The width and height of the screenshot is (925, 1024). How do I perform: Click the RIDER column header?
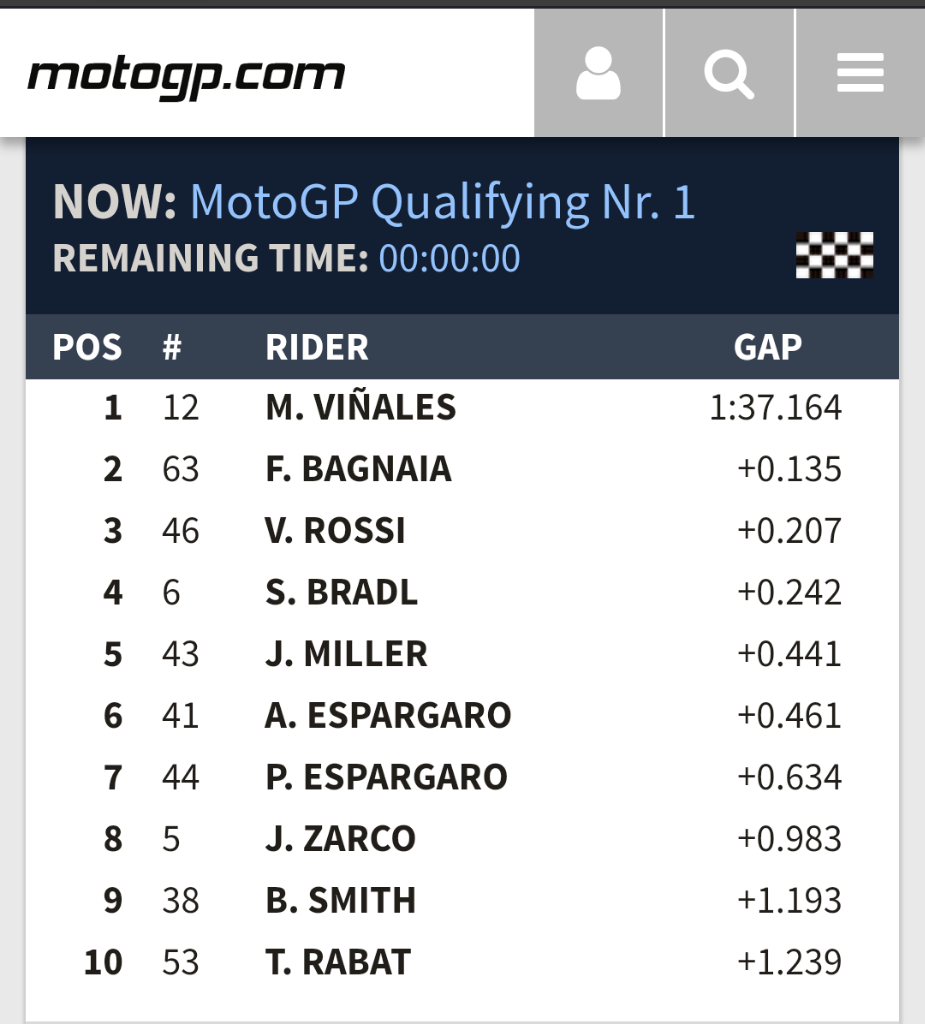(317, 348)
